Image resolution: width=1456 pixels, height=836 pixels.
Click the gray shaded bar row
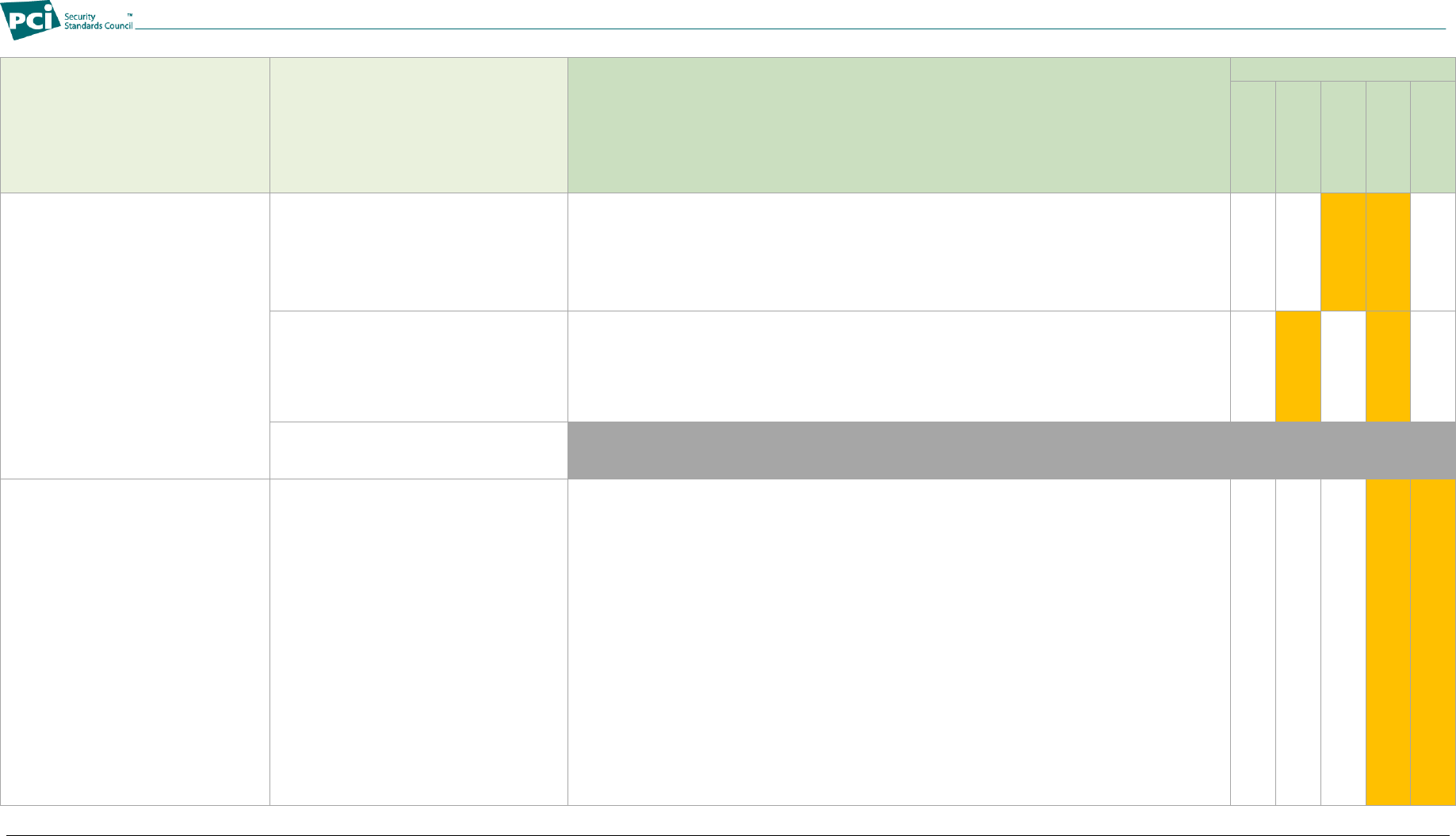click(1012, 450)
